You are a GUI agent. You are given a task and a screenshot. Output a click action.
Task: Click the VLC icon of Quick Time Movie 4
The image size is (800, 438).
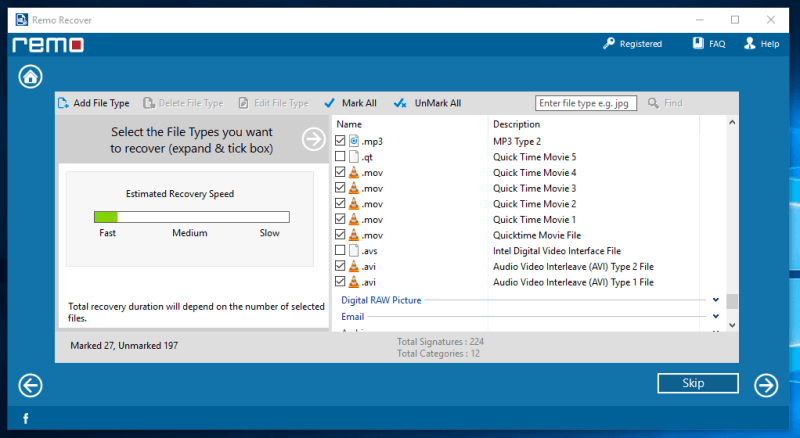tap(354, 172)
